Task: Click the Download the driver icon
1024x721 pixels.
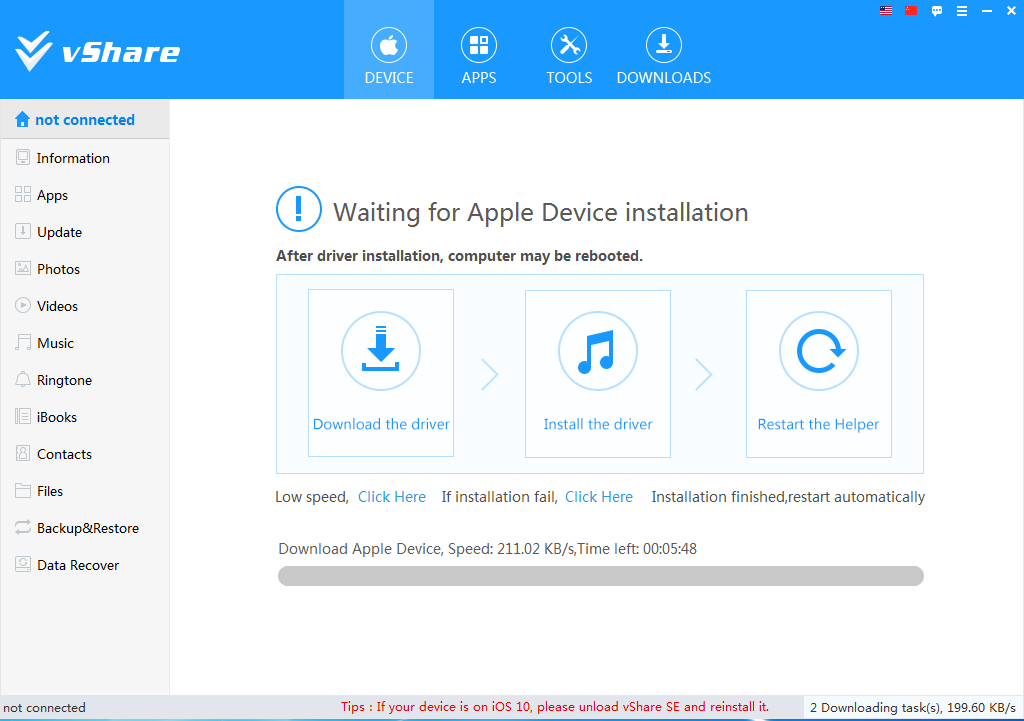Action: [381, 351]
